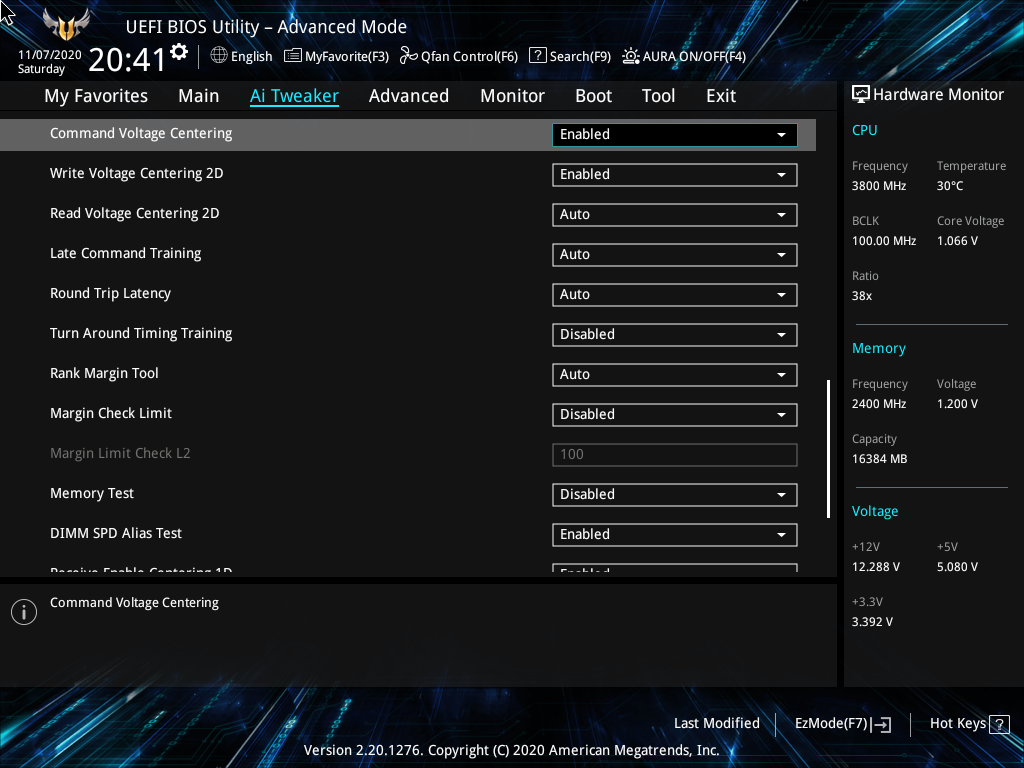The height and width of the screenshot is (768, 1024).
Task: Select Write Voltage Centering 2D label
Action: (136, 173)
